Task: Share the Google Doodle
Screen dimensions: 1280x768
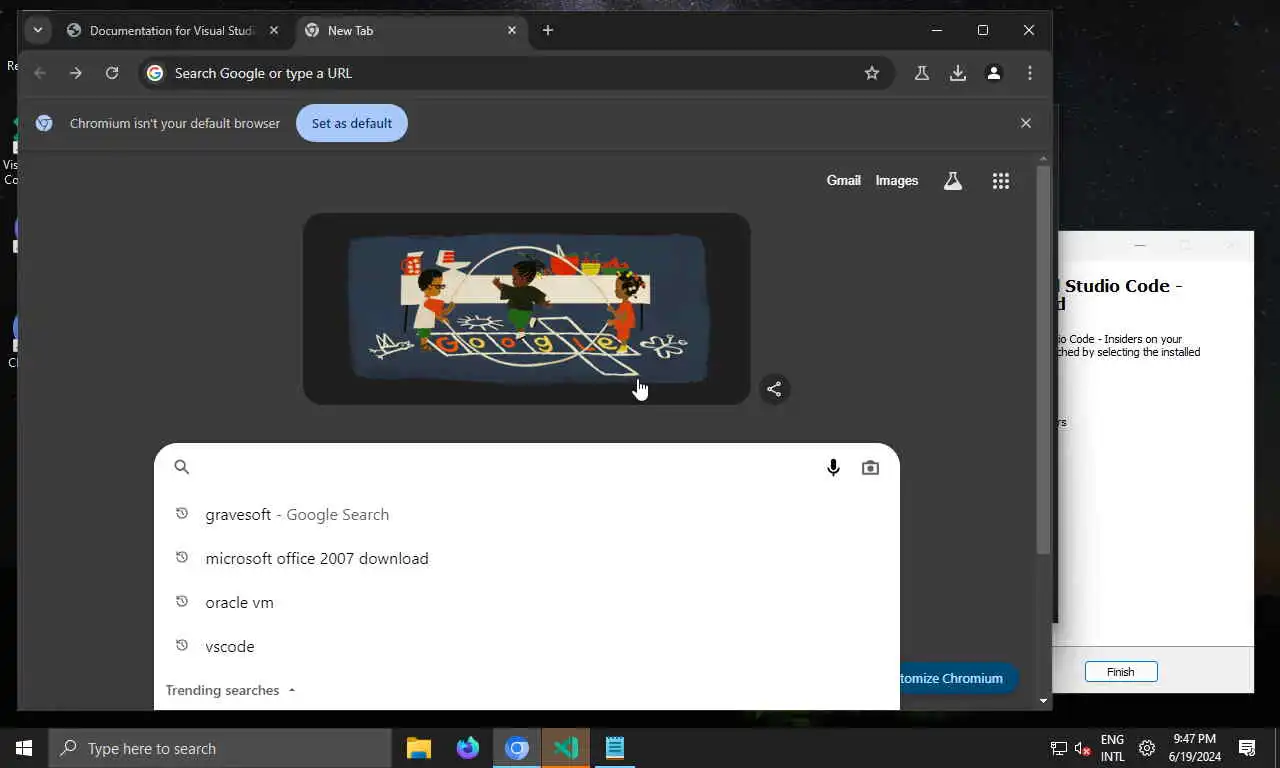Action: point(774,389)
